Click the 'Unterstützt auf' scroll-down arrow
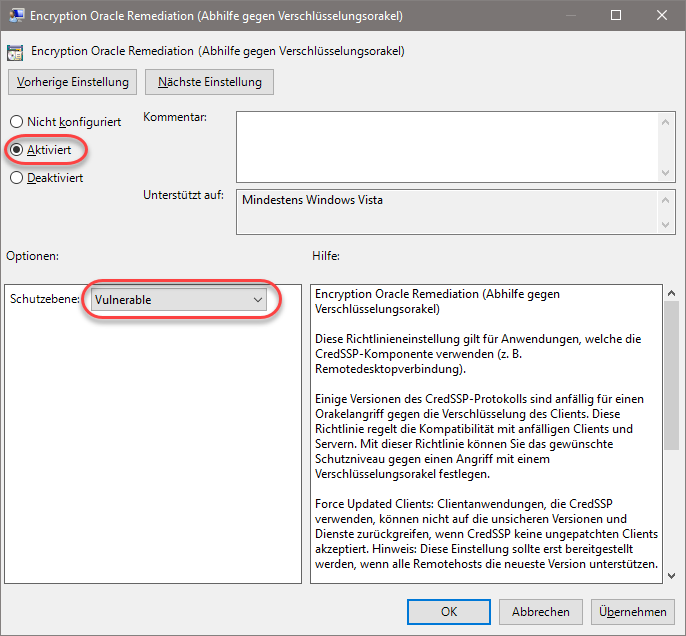The height and width of the screenshot is (636, 686). coord(666,227)
